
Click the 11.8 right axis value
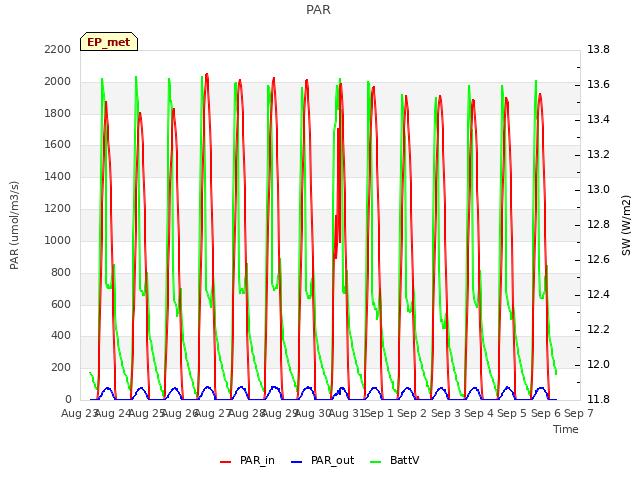(x=598, y=399)
